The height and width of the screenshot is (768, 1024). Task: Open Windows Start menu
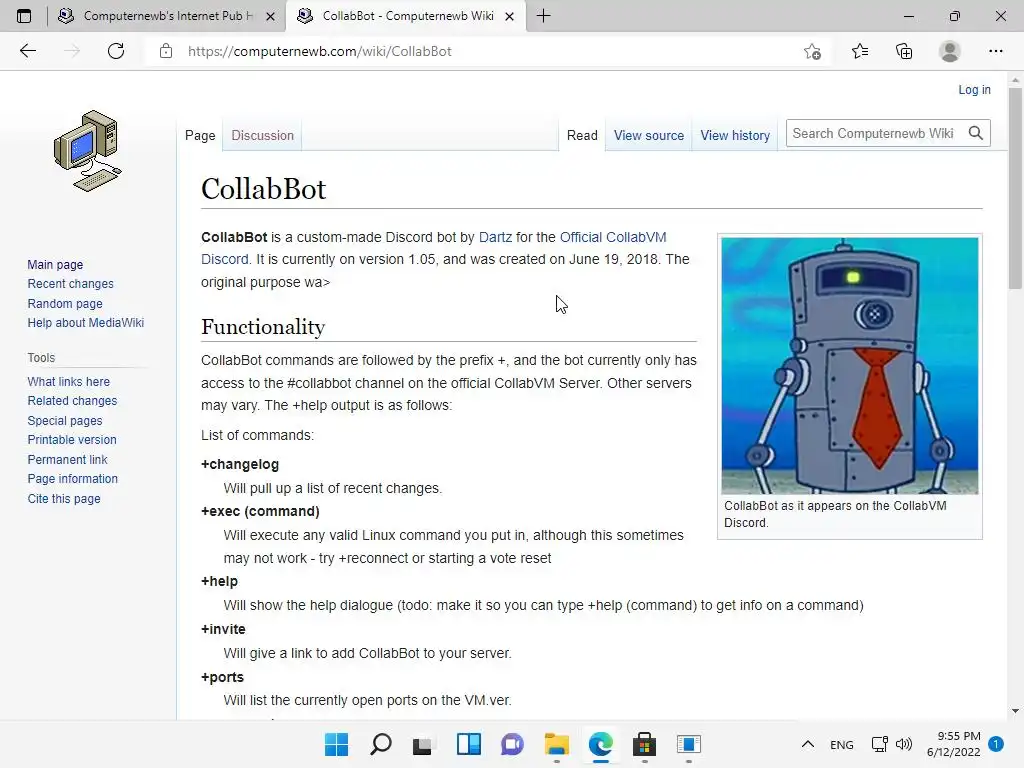pos(336,744)
